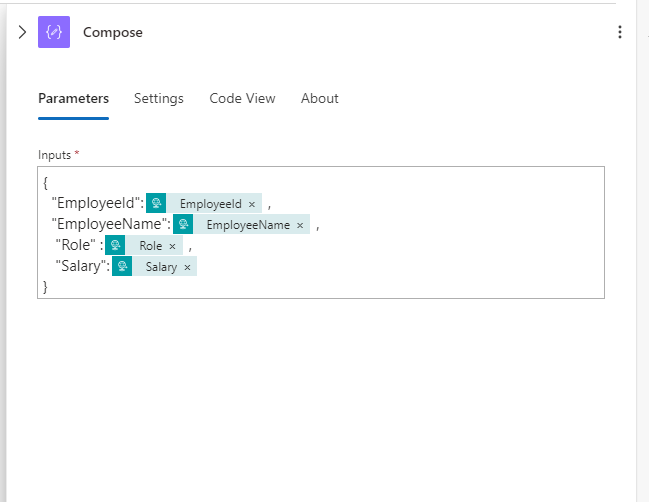Click the "EmployeeId": JSON key text
Image resolution: width=649 pixels, height=502 pixels.
click(x=98, y=203)
